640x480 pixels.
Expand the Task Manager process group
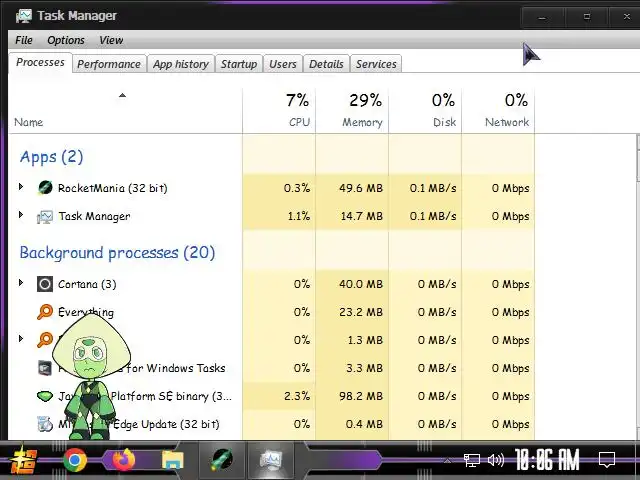pos(21,215)
